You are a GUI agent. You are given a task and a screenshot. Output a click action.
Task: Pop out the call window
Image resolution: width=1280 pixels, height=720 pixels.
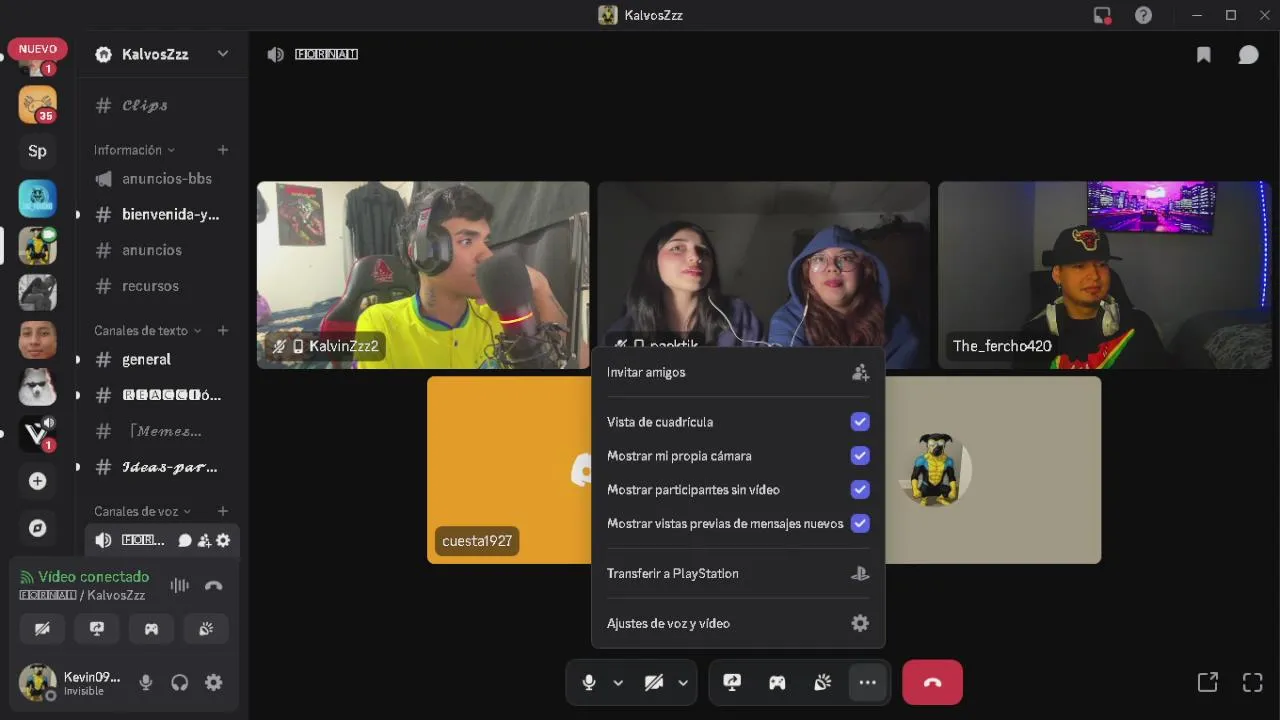(x=1207, y=682)
